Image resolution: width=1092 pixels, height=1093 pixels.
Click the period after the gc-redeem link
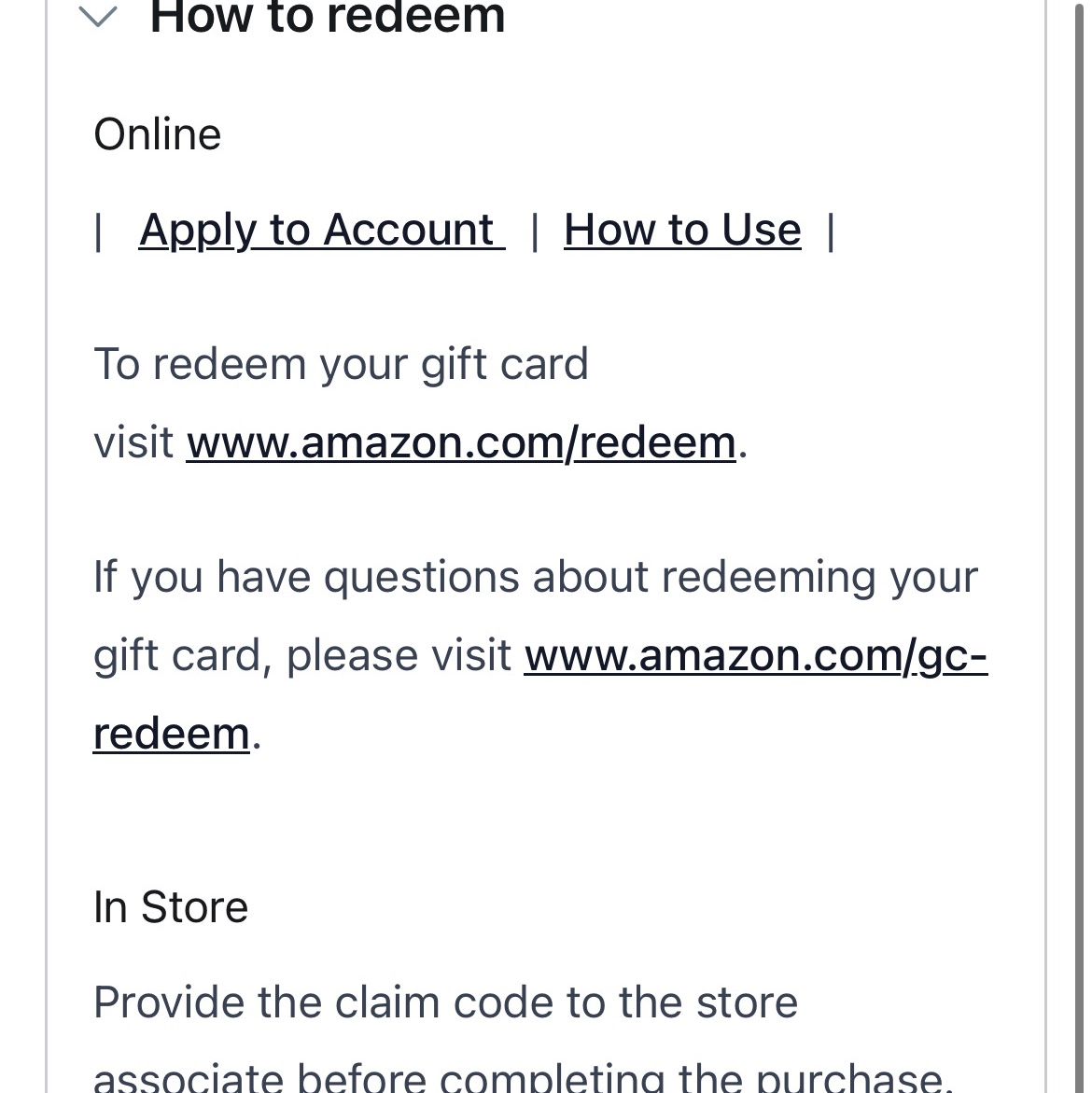tap(257, 736)
